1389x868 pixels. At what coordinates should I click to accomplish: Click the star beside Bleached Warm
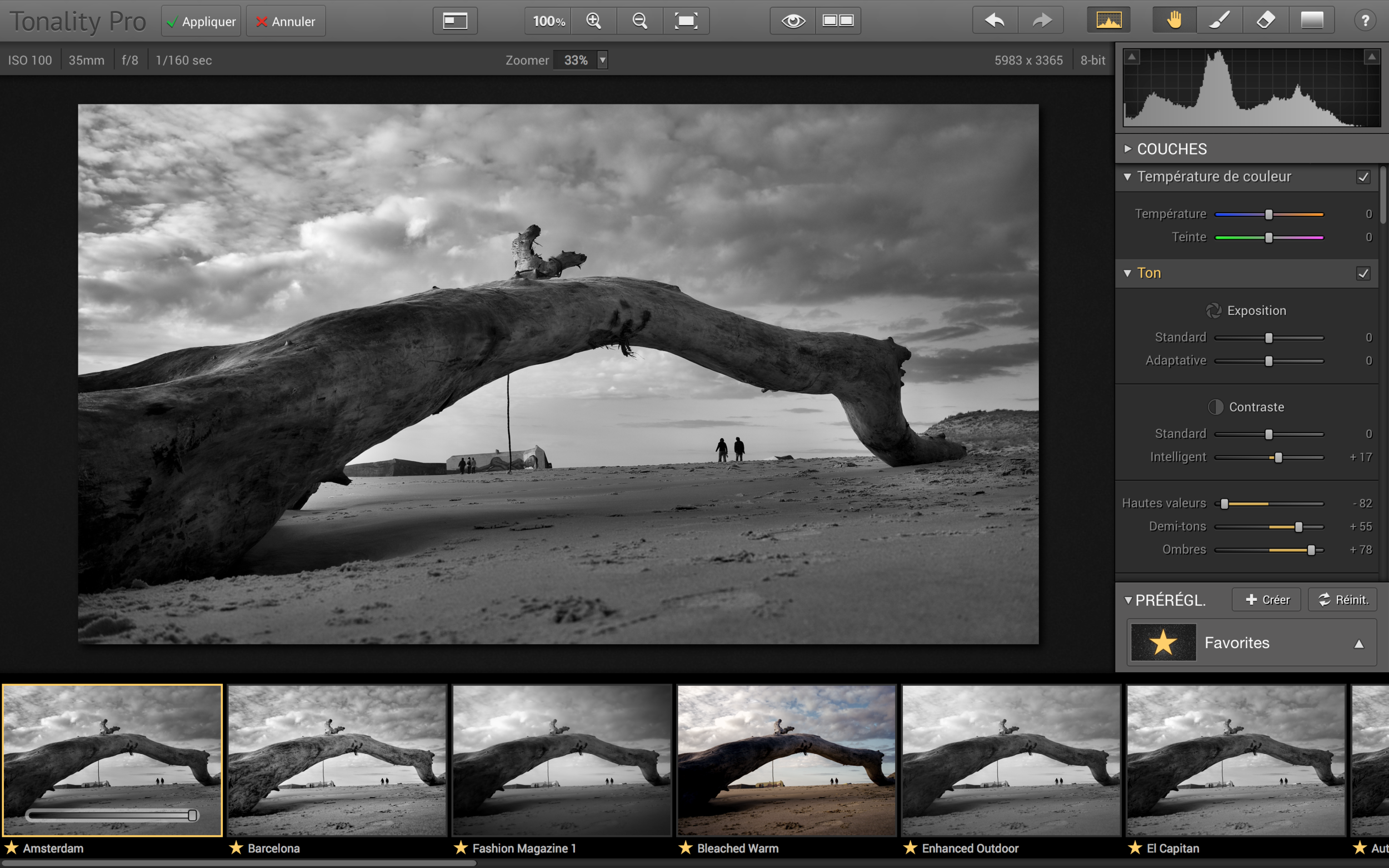click(x=686, y=848)
